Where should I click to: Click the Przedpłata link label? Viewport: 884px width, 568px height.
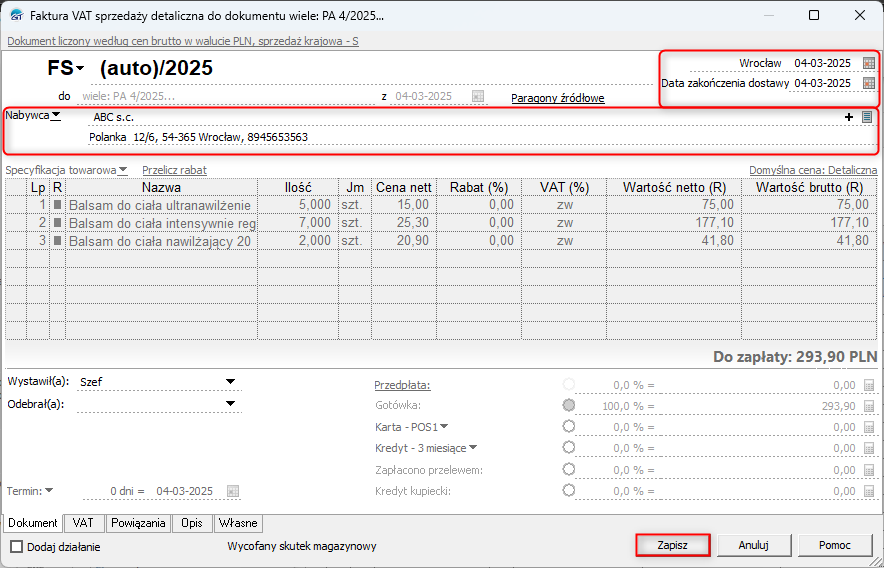402,385
